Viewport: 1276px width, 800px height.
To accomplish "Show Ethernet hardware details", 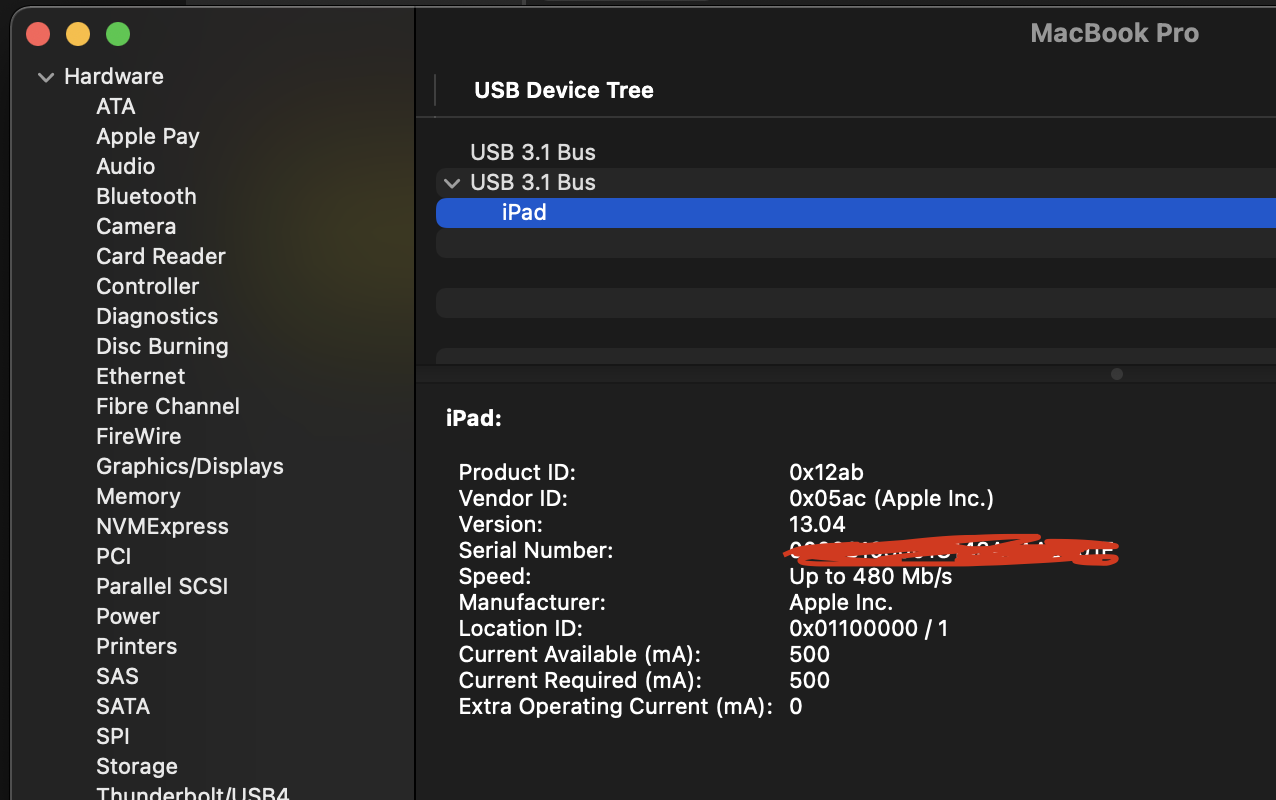I will [x=140, y=377].
